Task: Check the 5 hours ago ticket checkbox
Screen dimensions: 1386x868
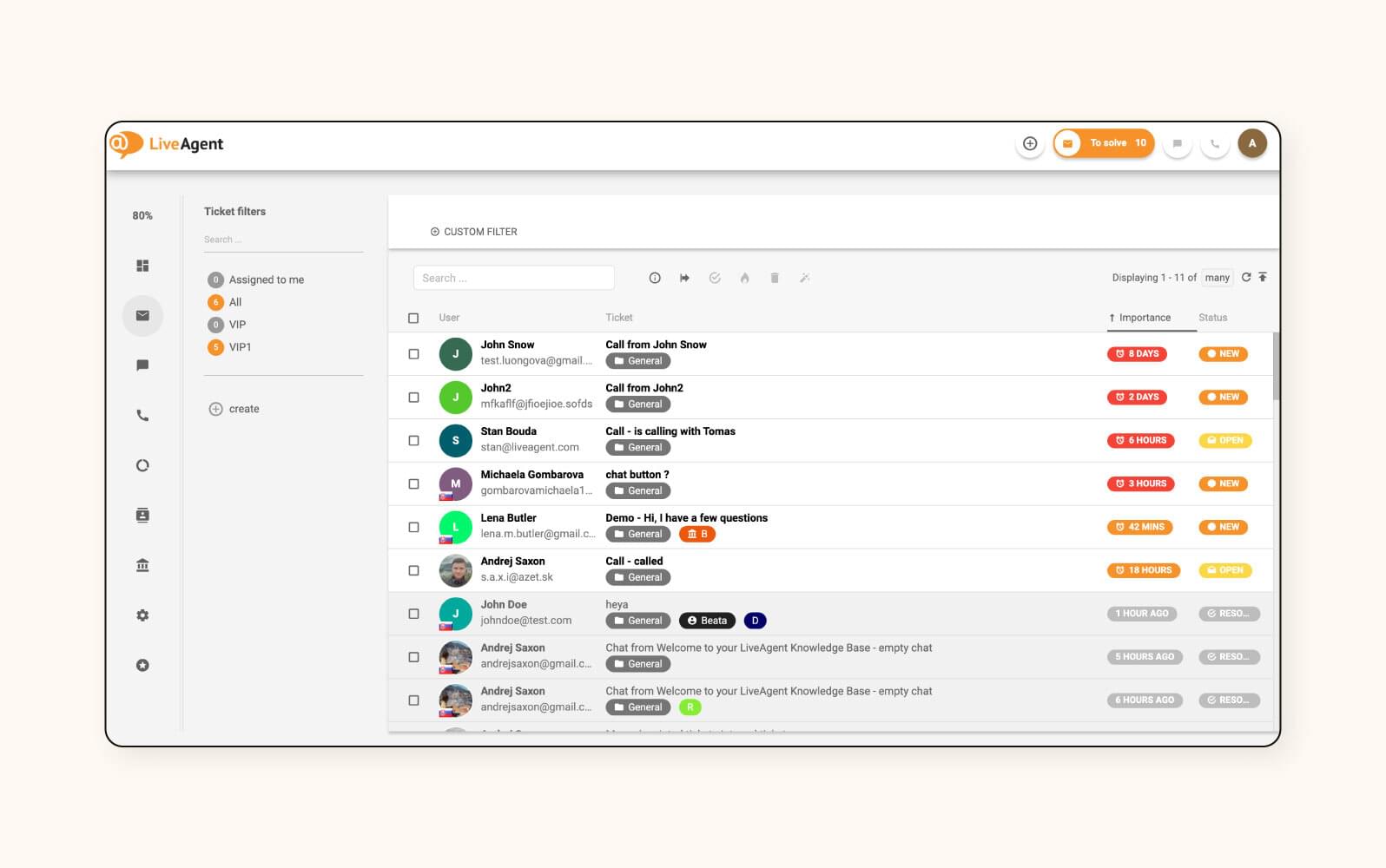Action: point(413,657)
